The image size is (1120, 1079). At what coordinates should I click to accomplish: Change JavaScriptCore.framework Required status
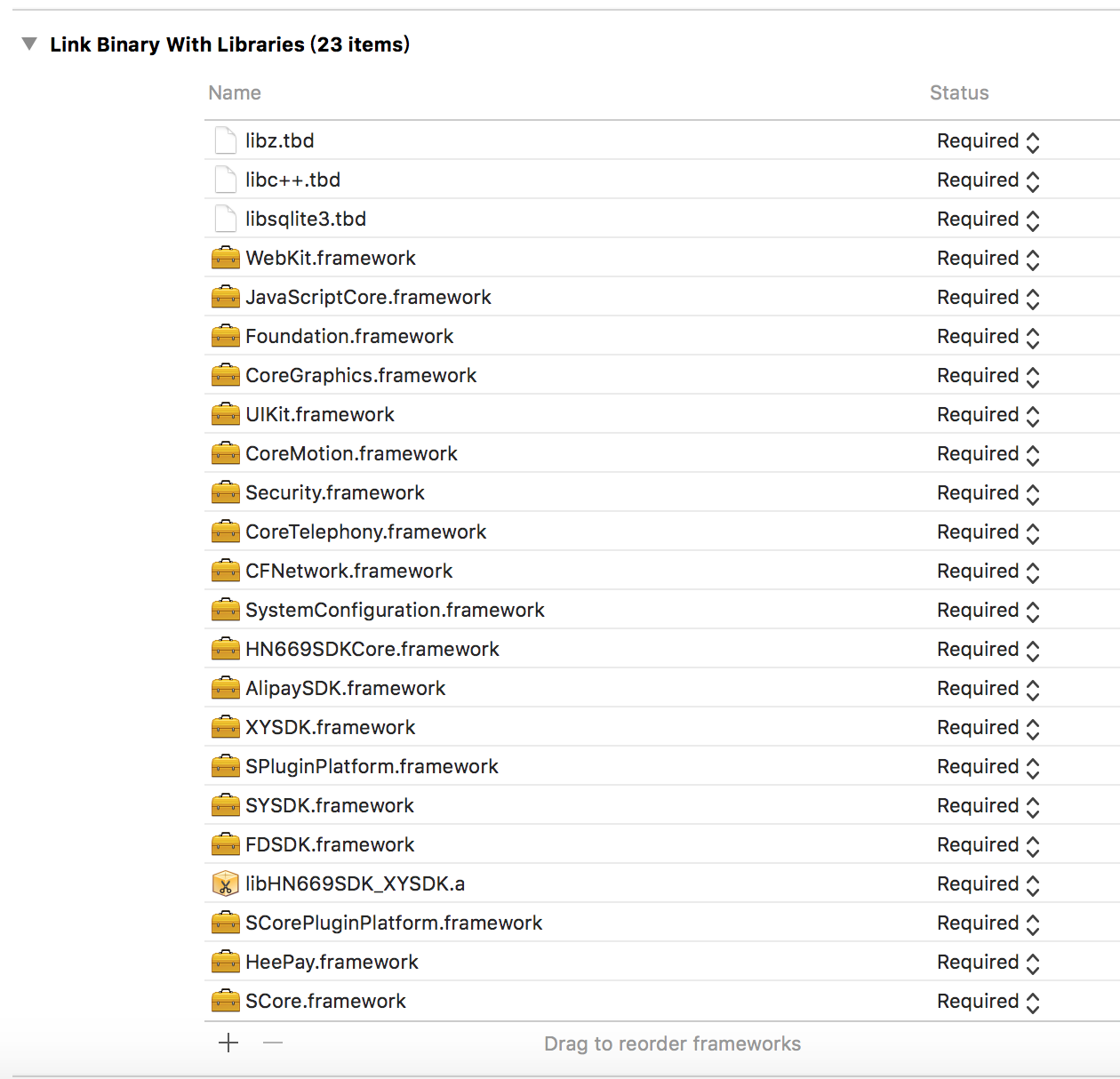(988, 298)
